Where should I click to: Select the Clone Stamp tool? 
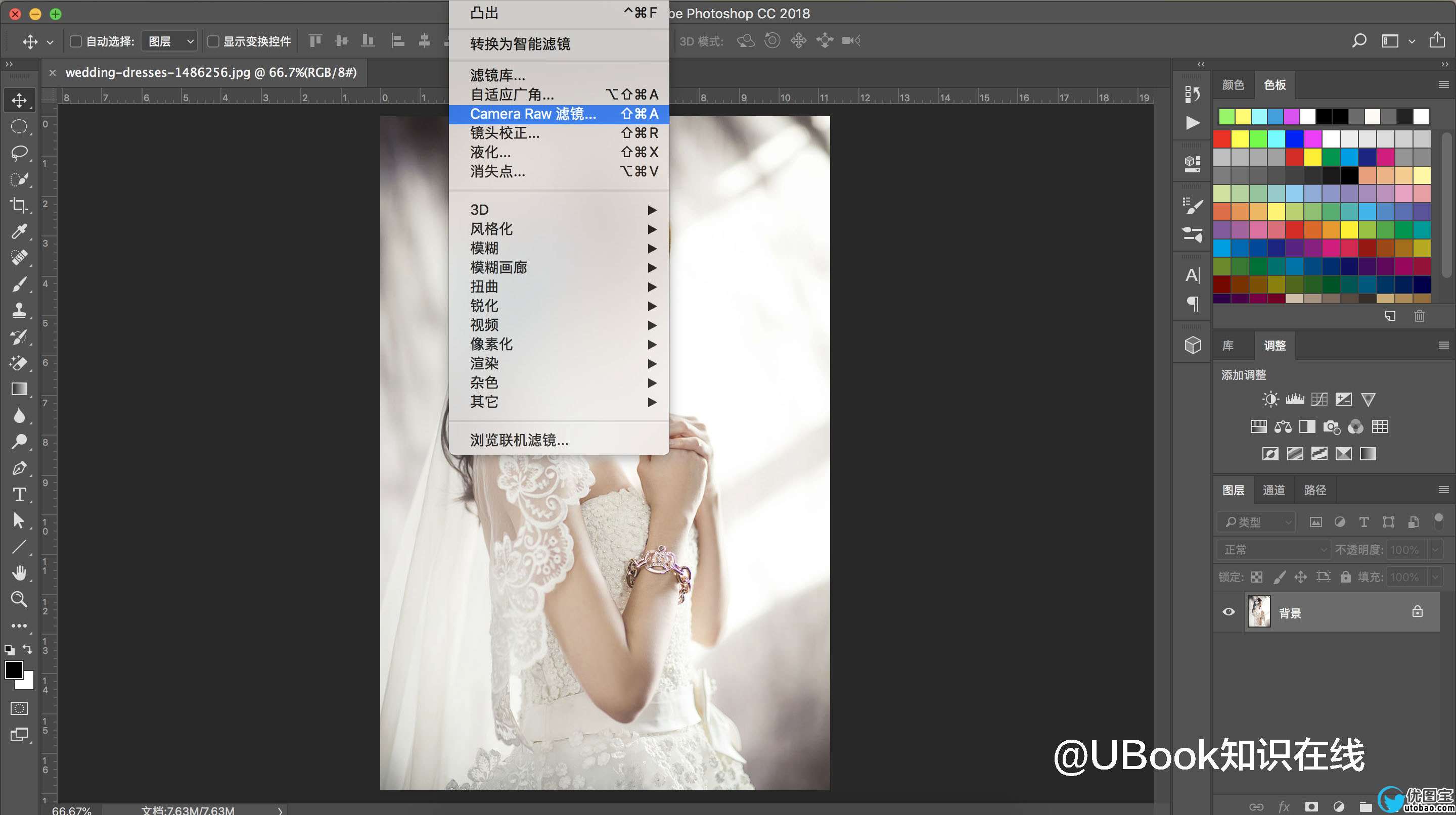19,310
